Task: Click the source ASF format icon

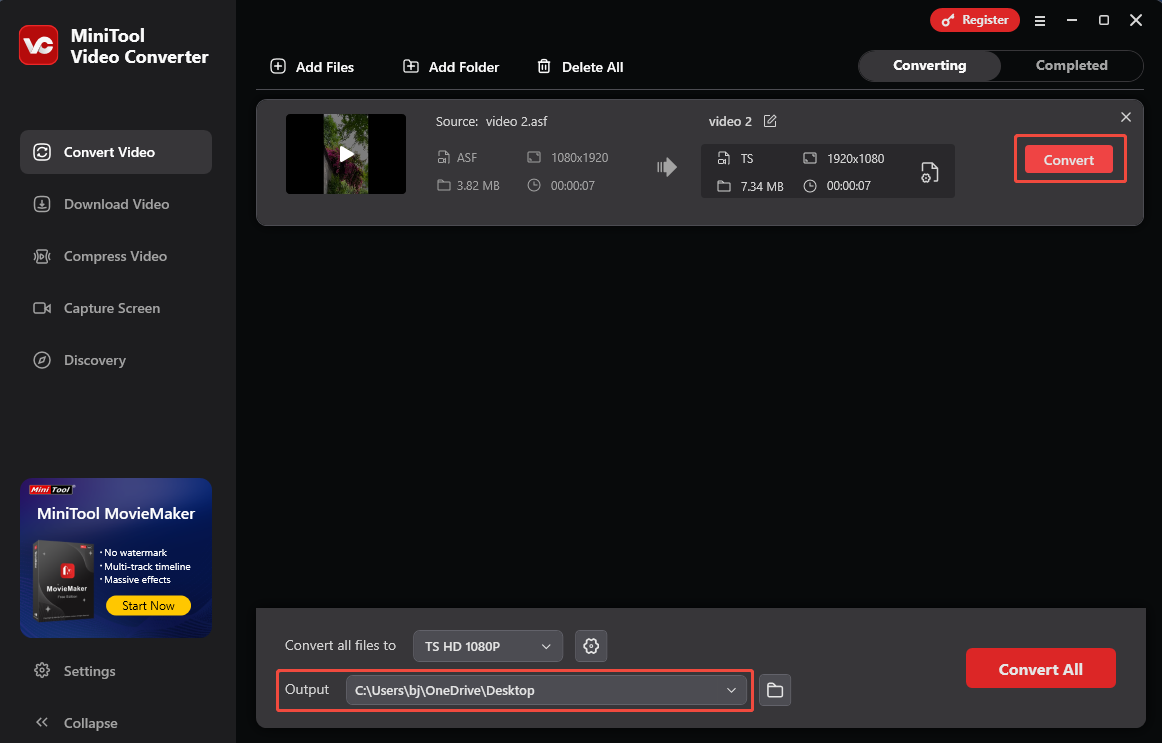Action: coord(443,157)
